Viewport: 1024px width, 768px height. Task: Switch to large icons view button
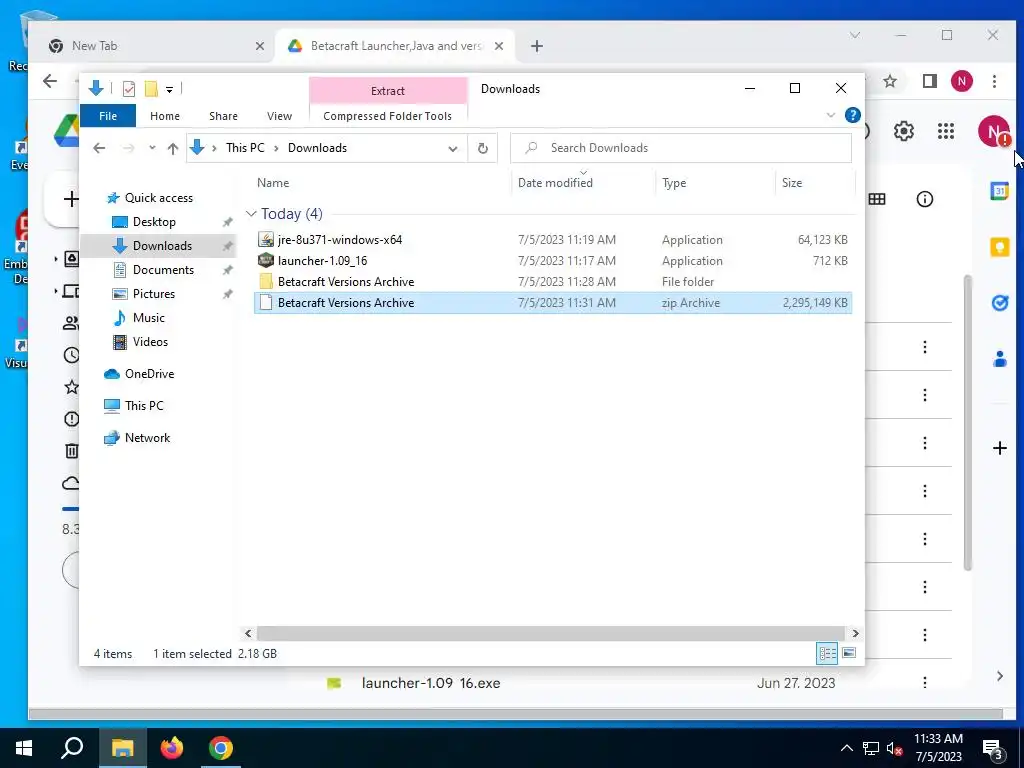pos(848,653)
